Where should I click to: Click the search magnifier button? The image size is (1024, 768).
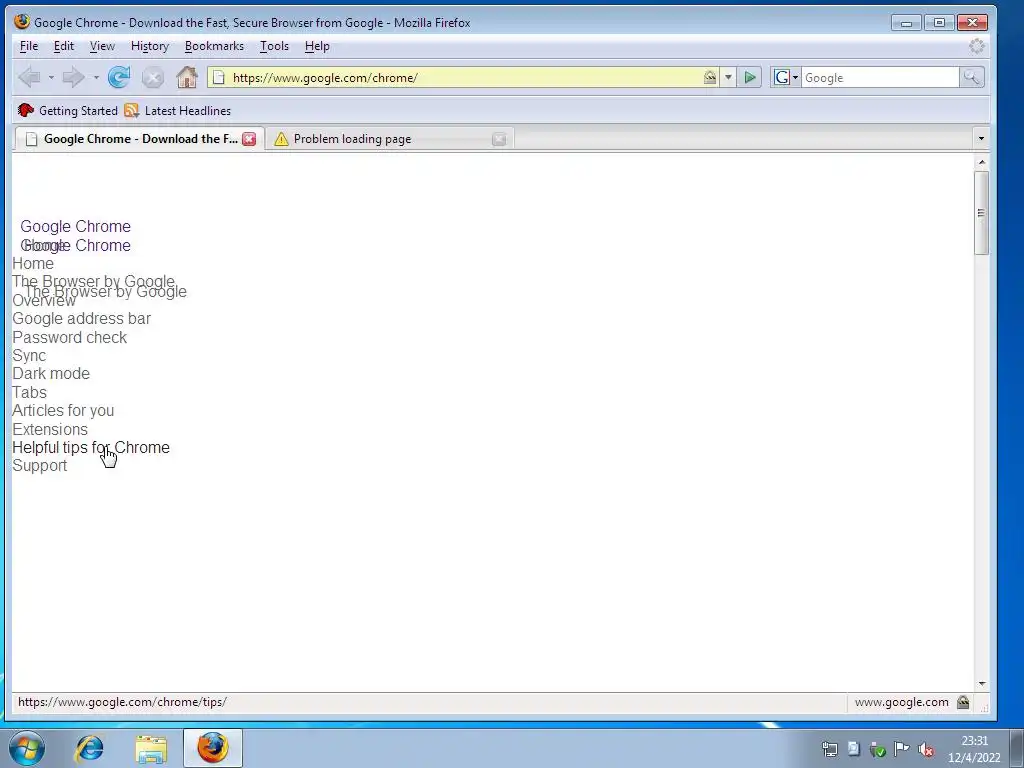point(972,78)
